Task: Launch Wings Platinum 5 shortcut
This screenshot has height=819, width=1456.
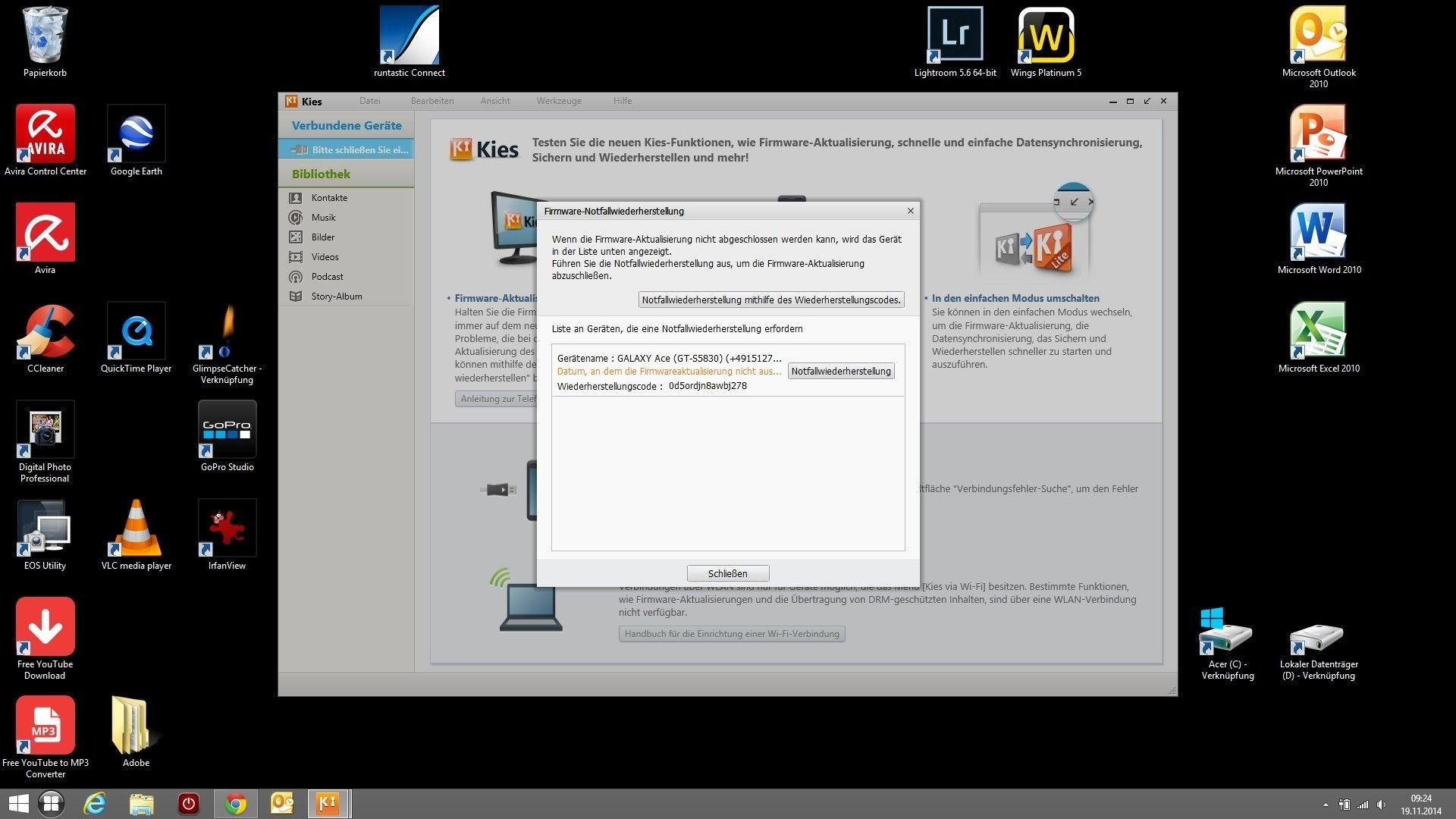Action: pos(1046,42)
